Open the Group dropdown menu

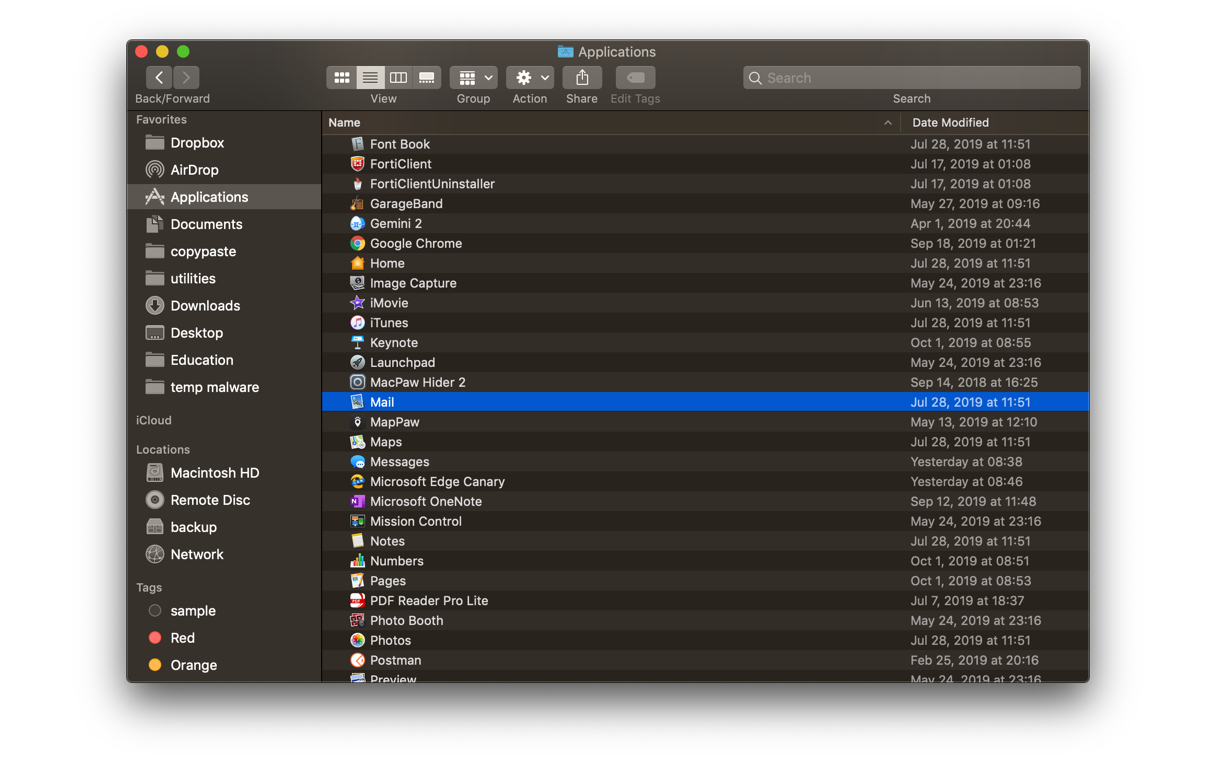(474, 77)
